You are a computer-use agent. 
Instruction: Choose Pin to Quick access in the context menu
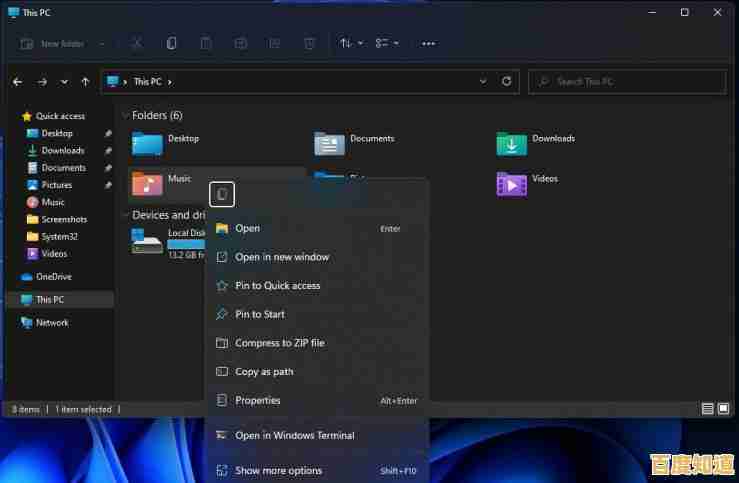(277, 286)
